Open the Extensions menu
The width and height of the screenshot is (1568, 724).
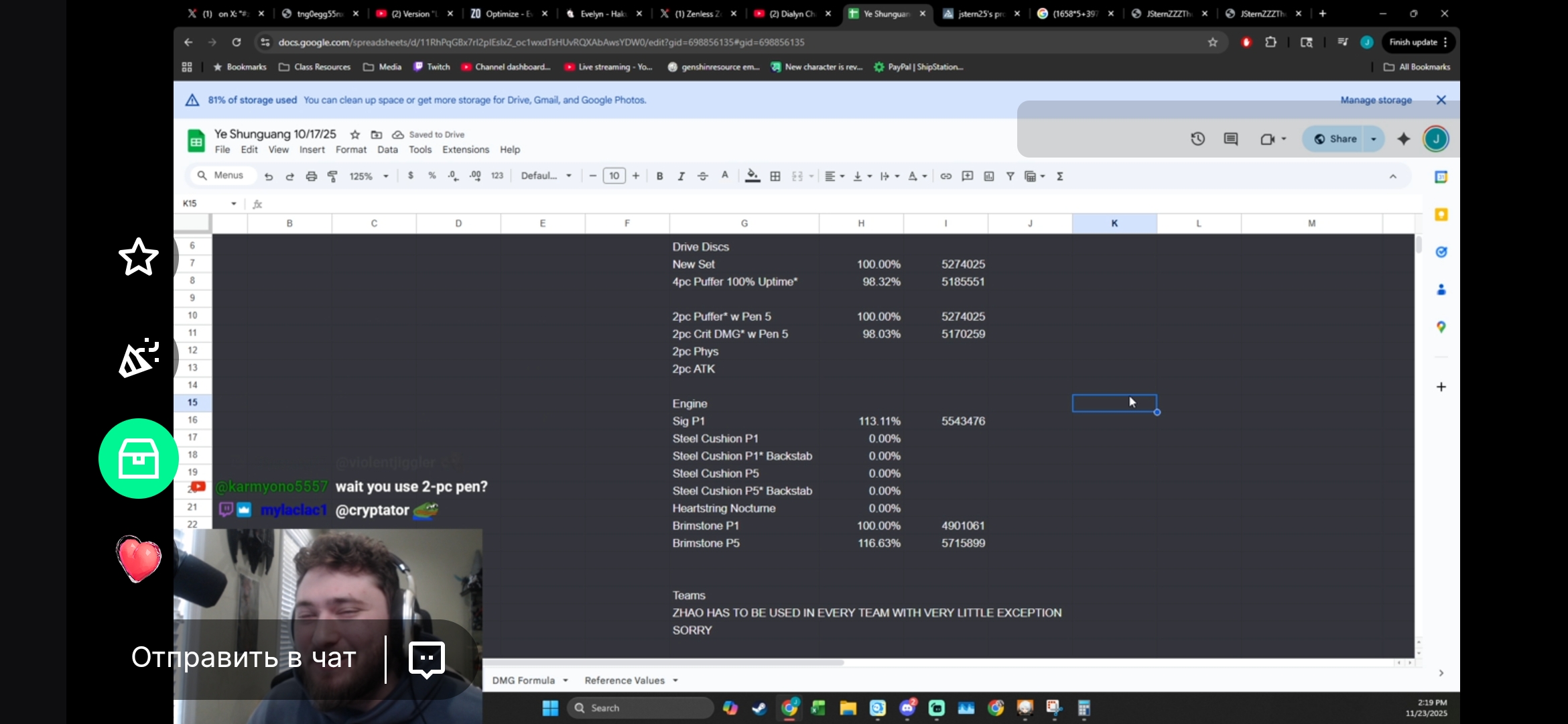[465, 149]
